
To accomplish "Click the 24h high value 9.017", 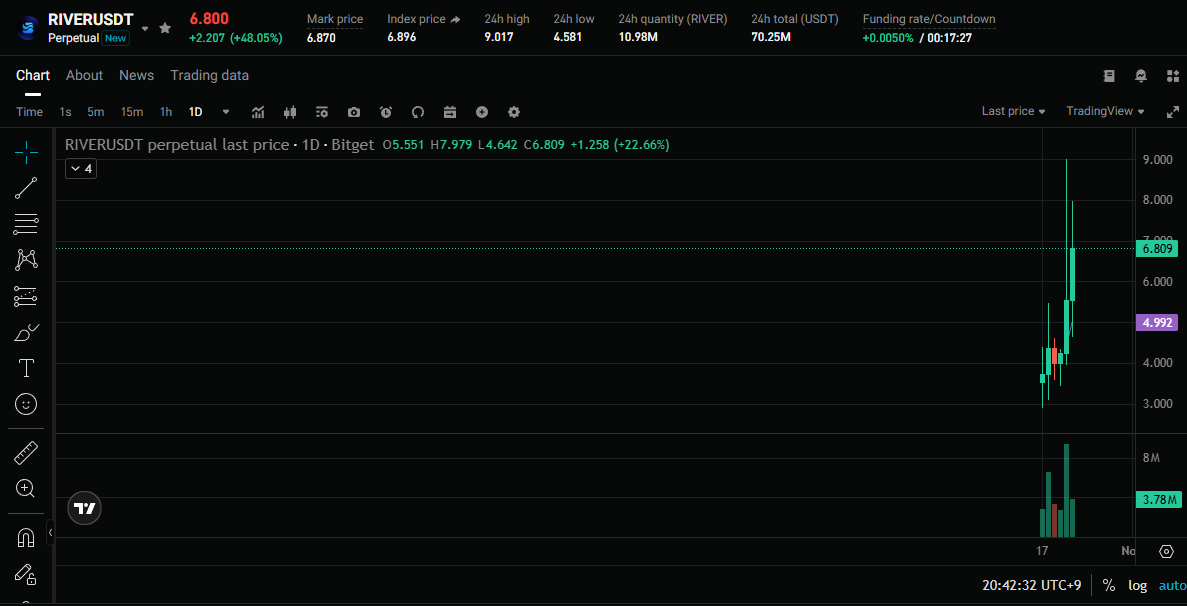I will tap(499, 36).
